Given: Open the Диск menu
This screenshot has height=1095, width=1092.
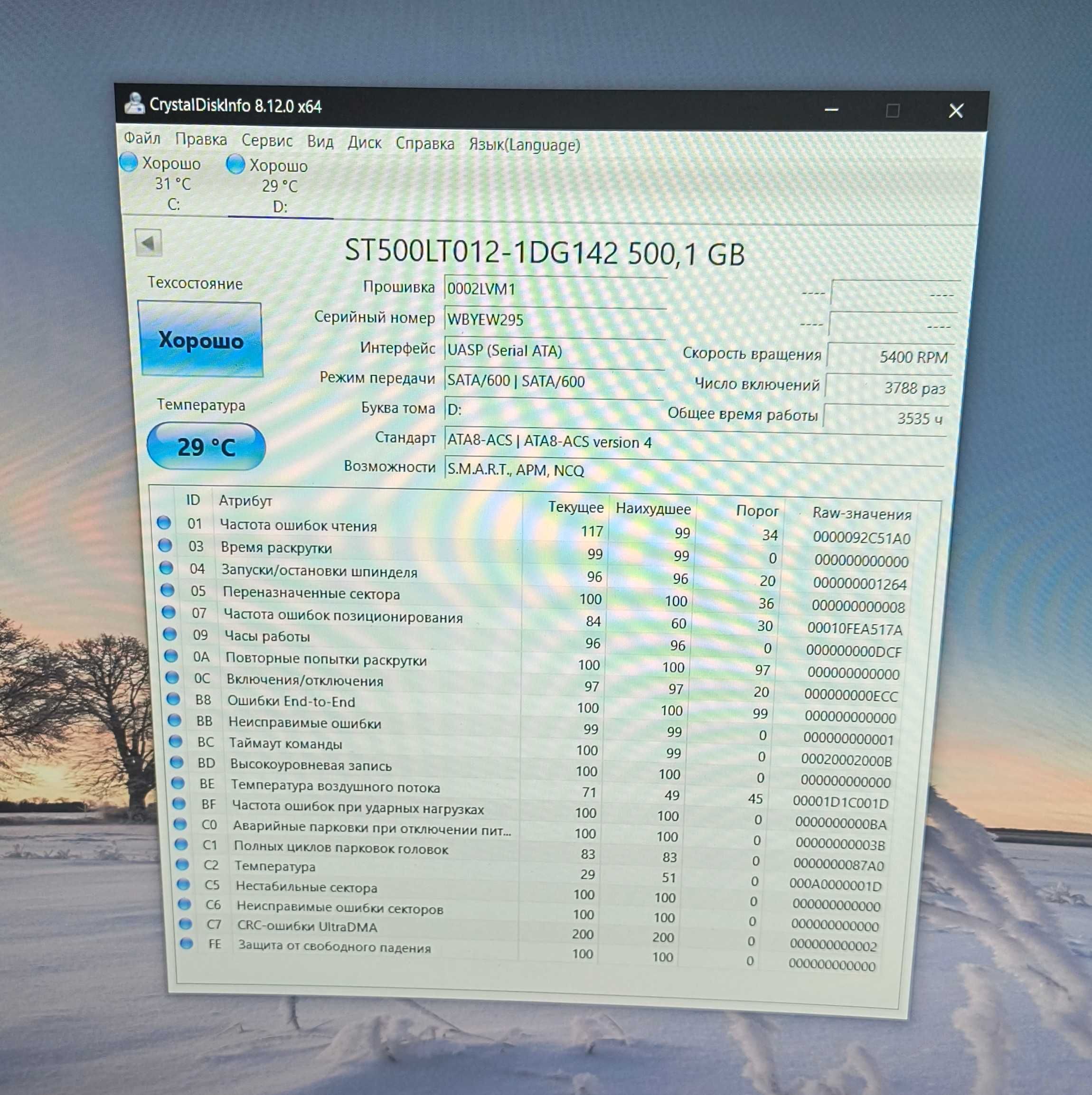Looking at the screenshot, I should (365, 143).
